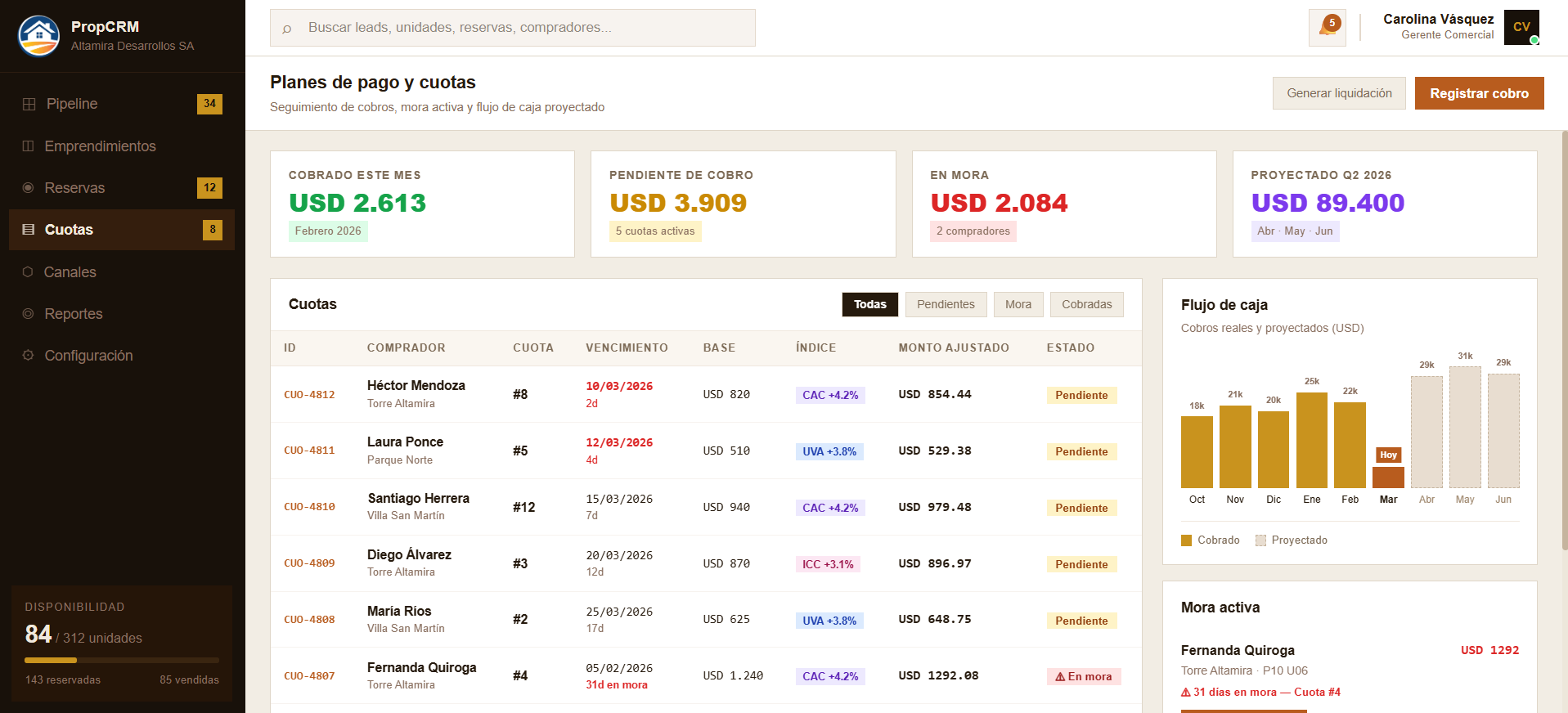Click the page vertical scrollbar
The height and width of the screenshot is (713, 1568).
pyautogui.click(x=1565, y=339)
